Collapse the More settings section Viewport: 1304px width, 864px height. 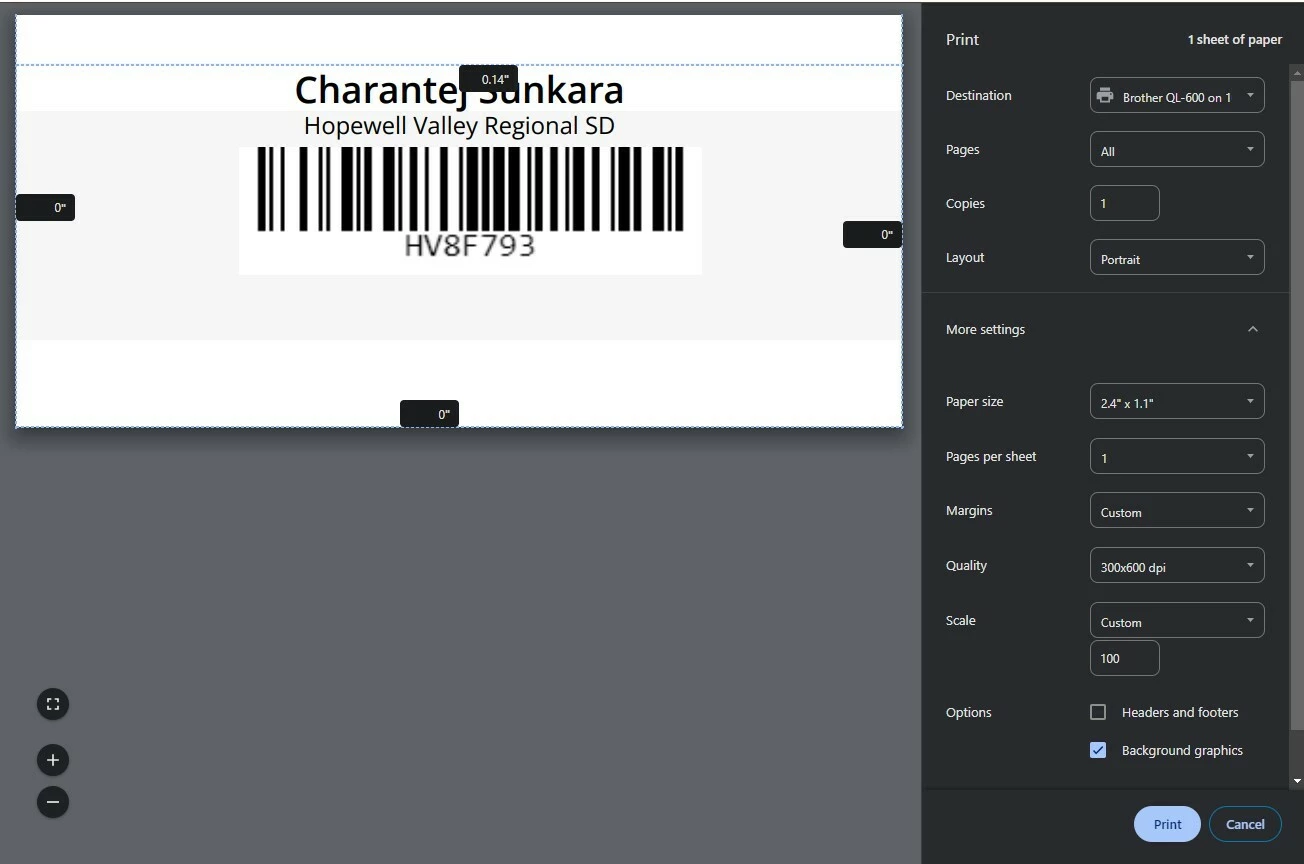pos(1253,329)
